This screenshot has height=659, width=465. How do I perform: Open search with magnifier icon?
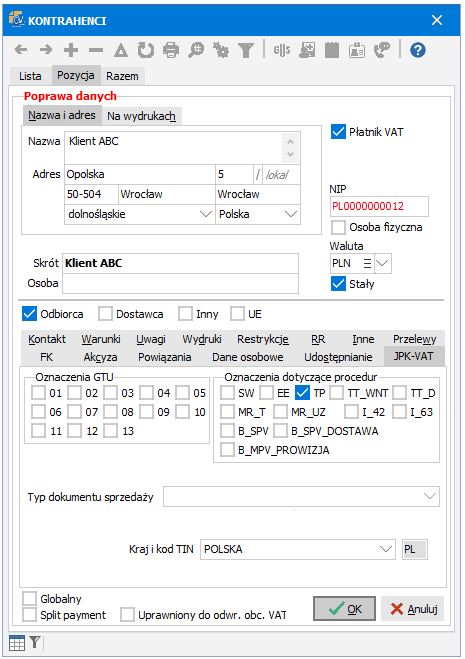click(196, 50)
